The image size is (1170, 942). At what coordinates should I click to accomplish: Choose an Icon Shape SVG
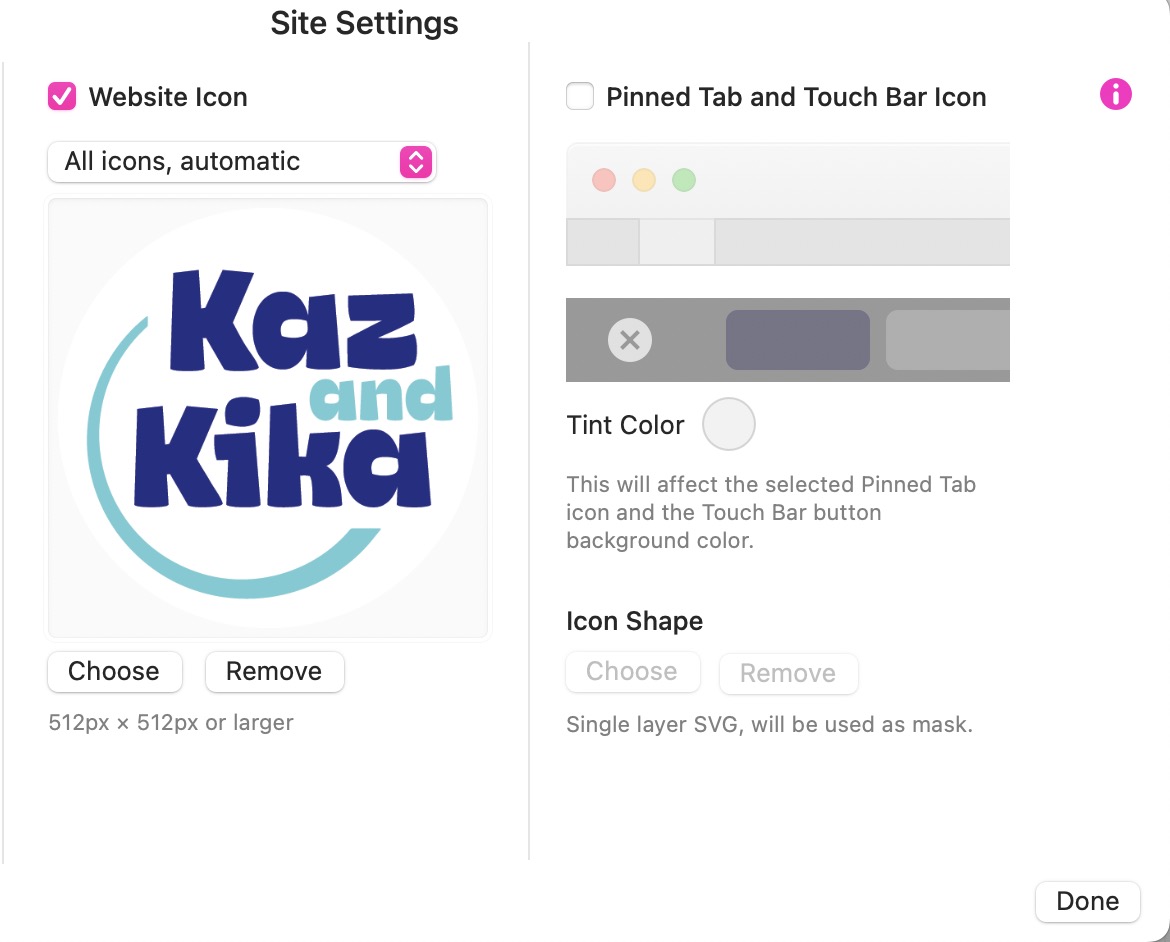(633, 672)
